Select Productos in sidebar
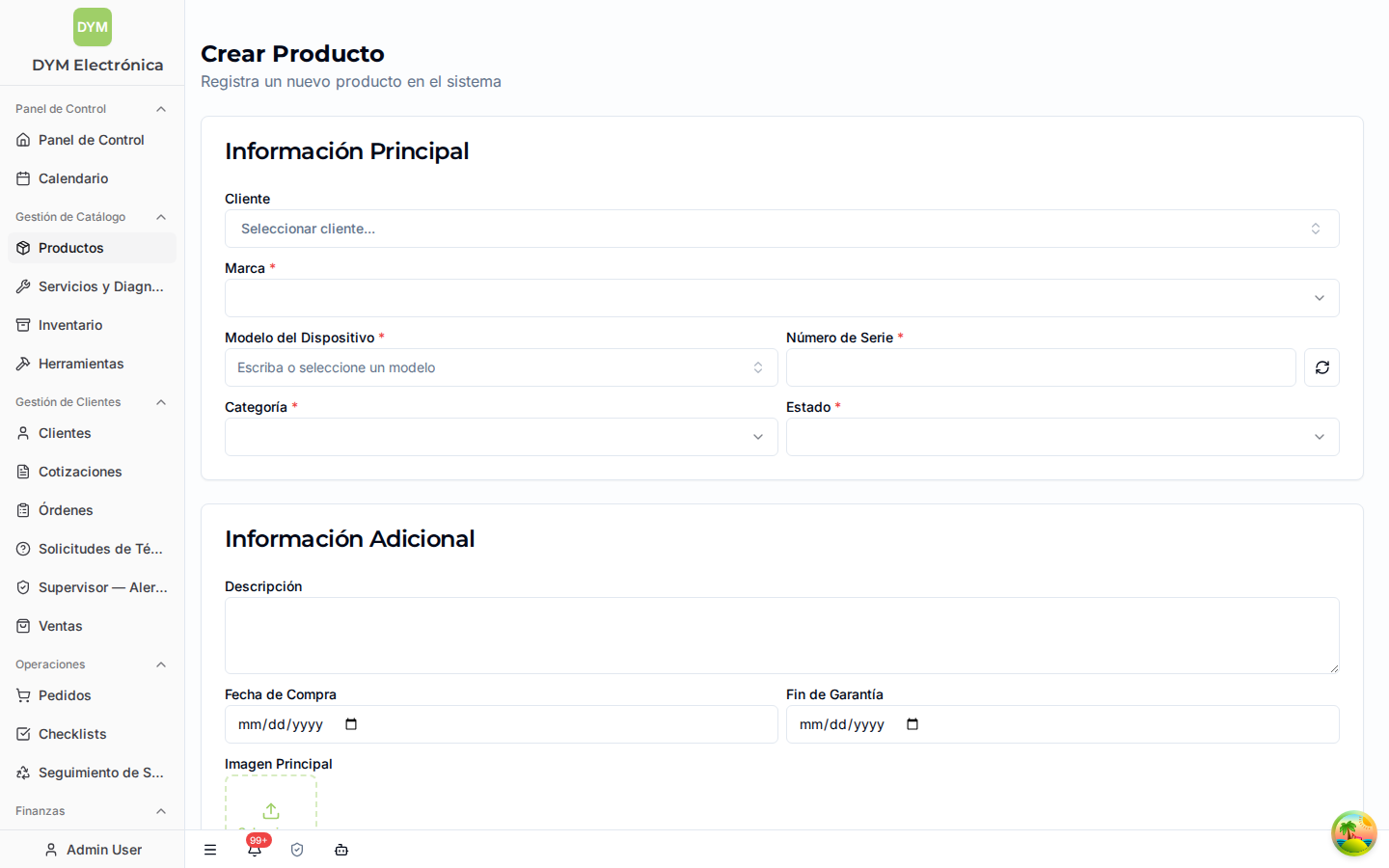Image resolution: width=1389 pixels, height=868 pixels. 92,248
